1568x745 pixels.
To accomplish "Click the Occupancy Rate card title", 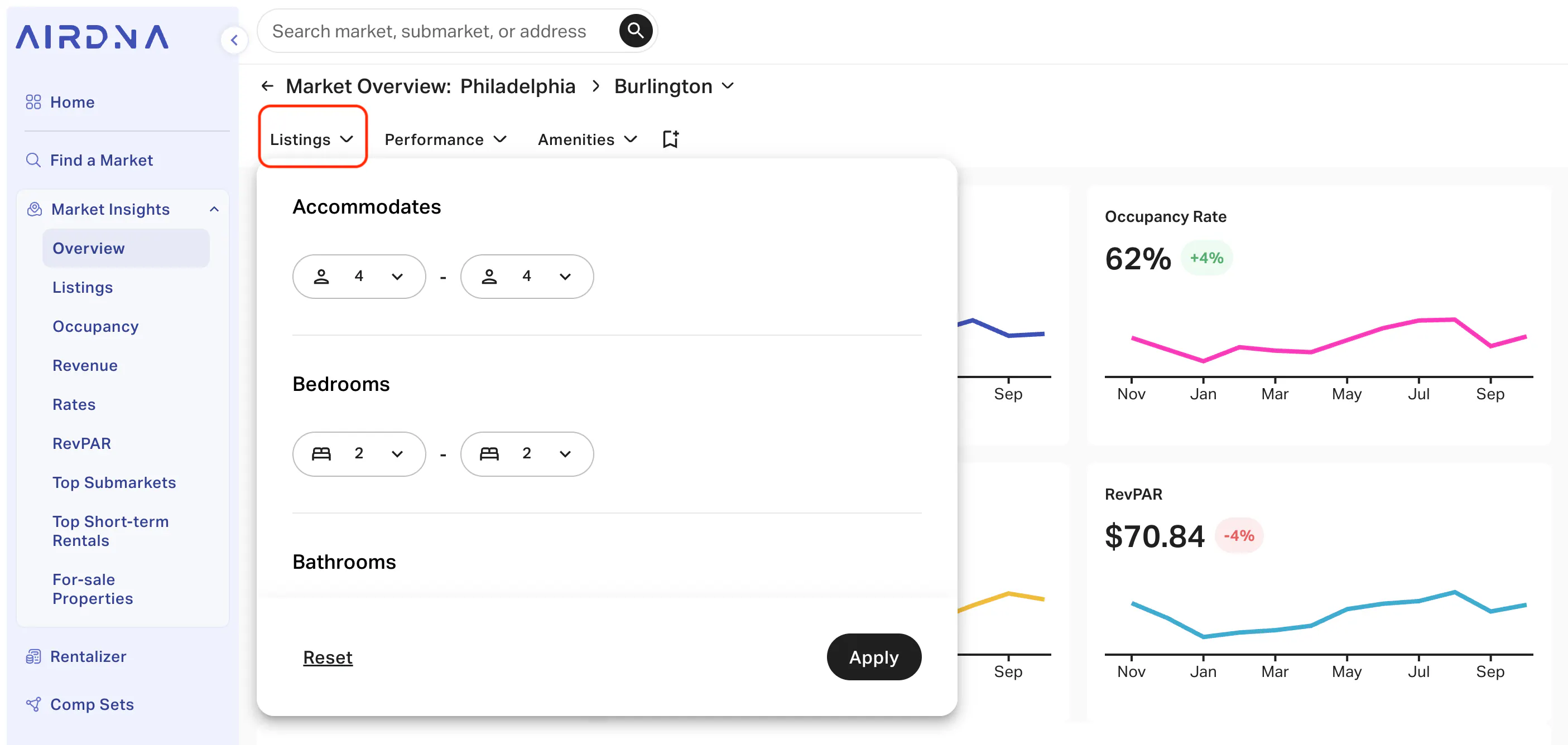I will 1166,216.
